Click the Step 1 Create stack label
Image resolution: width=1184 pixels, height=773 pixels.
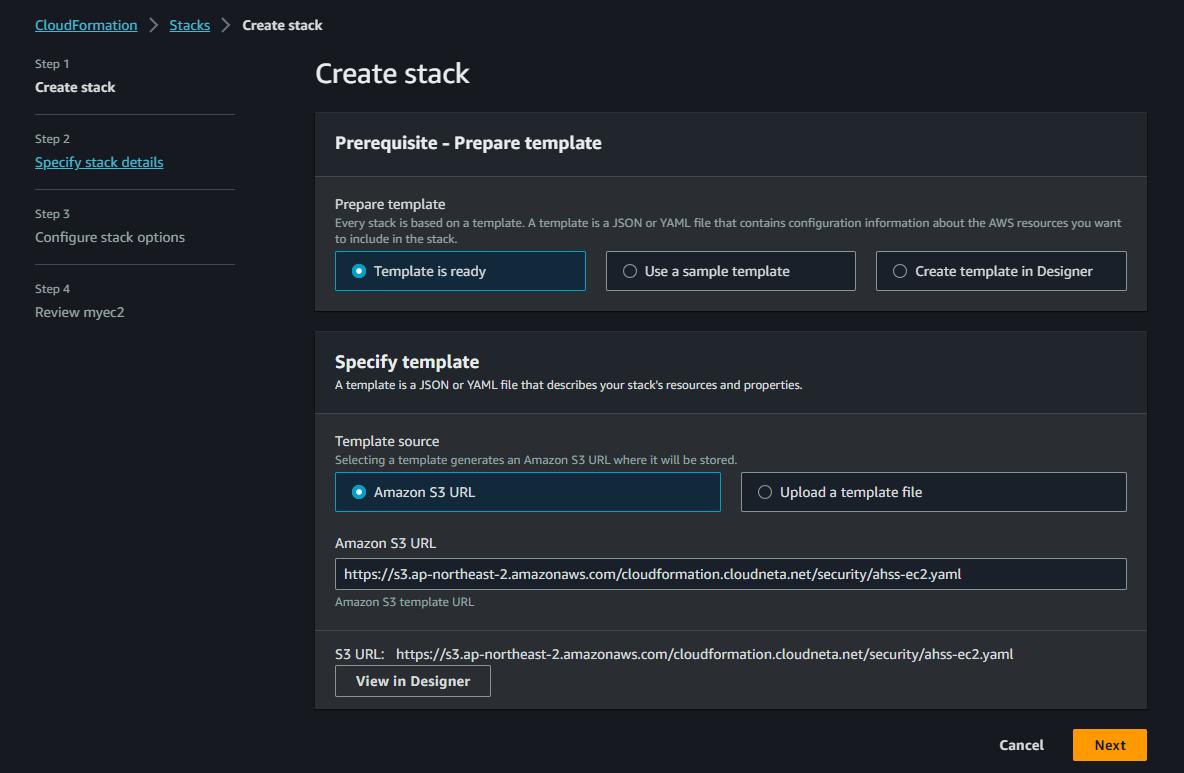pos(75,88)
